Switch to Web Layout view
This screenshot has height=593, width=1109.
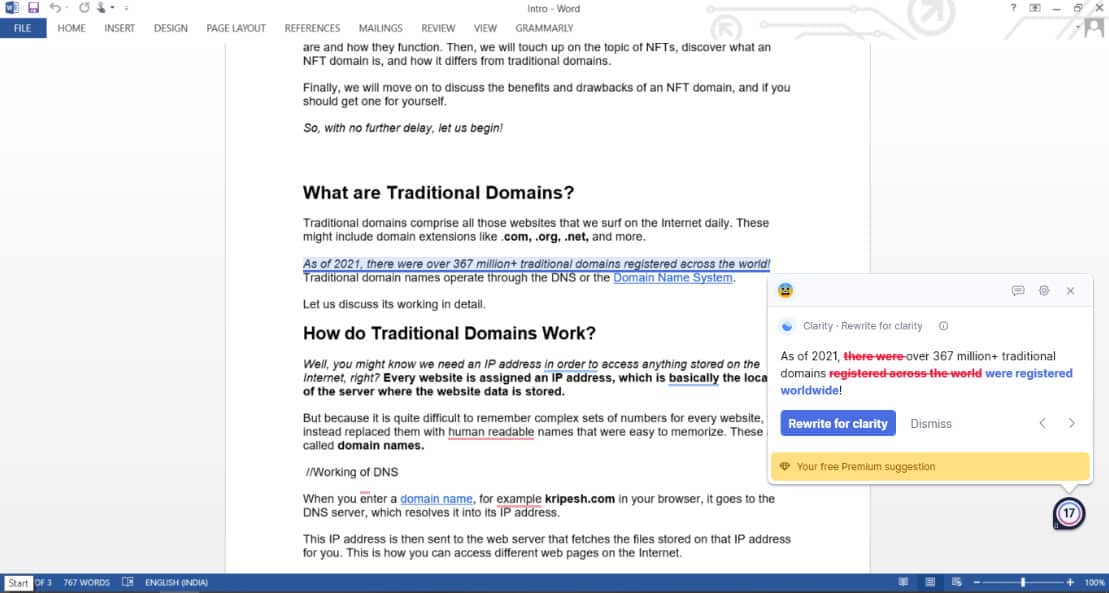[x=957, y=582]
